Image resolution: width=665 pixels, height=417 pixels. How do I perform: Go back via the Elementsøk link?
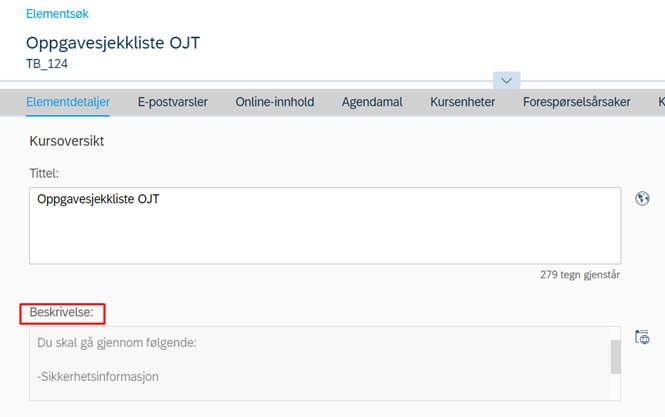(x=57, y=14)
